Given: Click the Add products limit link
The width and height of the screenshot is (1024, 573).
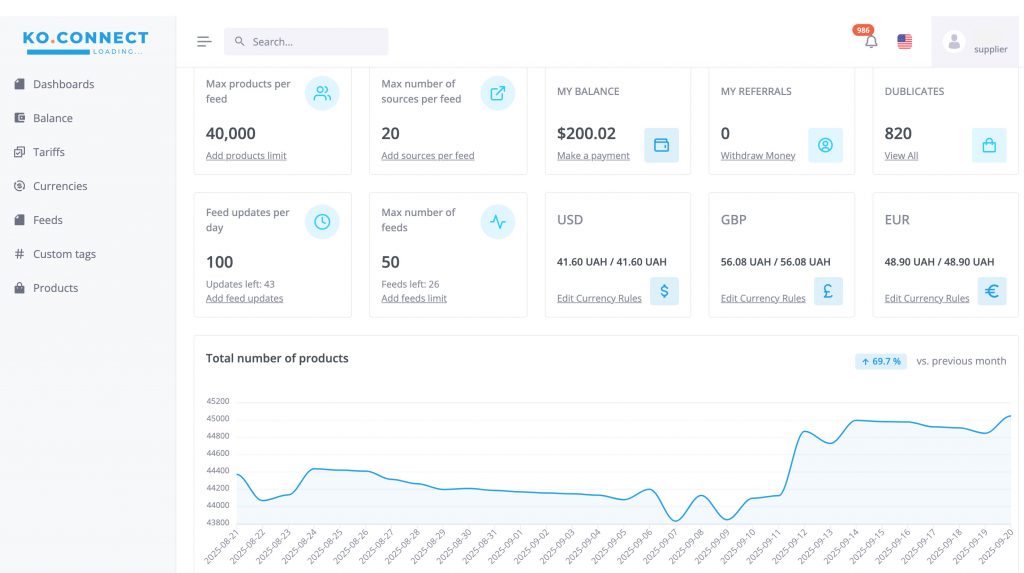Looking at the screenshot, I should tap(246, 156).
